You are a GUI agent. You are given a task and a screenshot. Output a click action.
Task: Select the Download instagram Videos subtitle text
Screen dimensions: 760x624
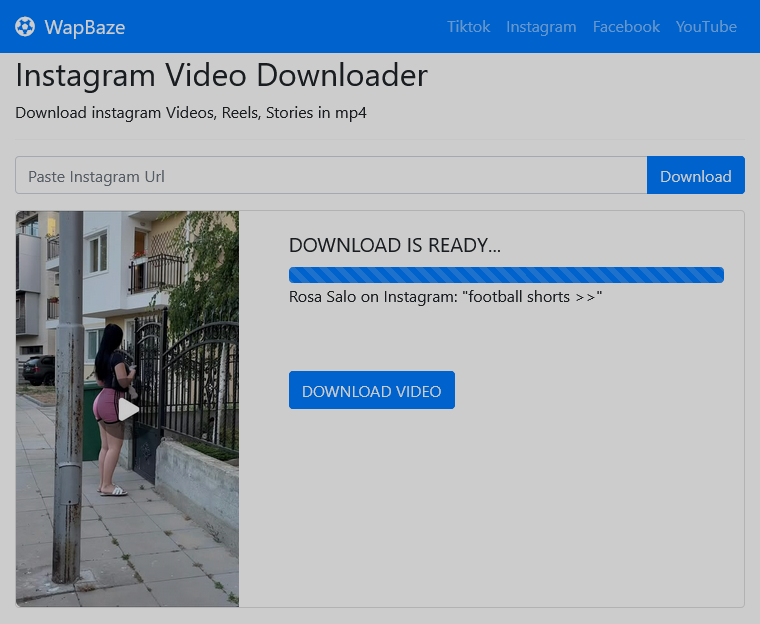(x=191, y=113)
